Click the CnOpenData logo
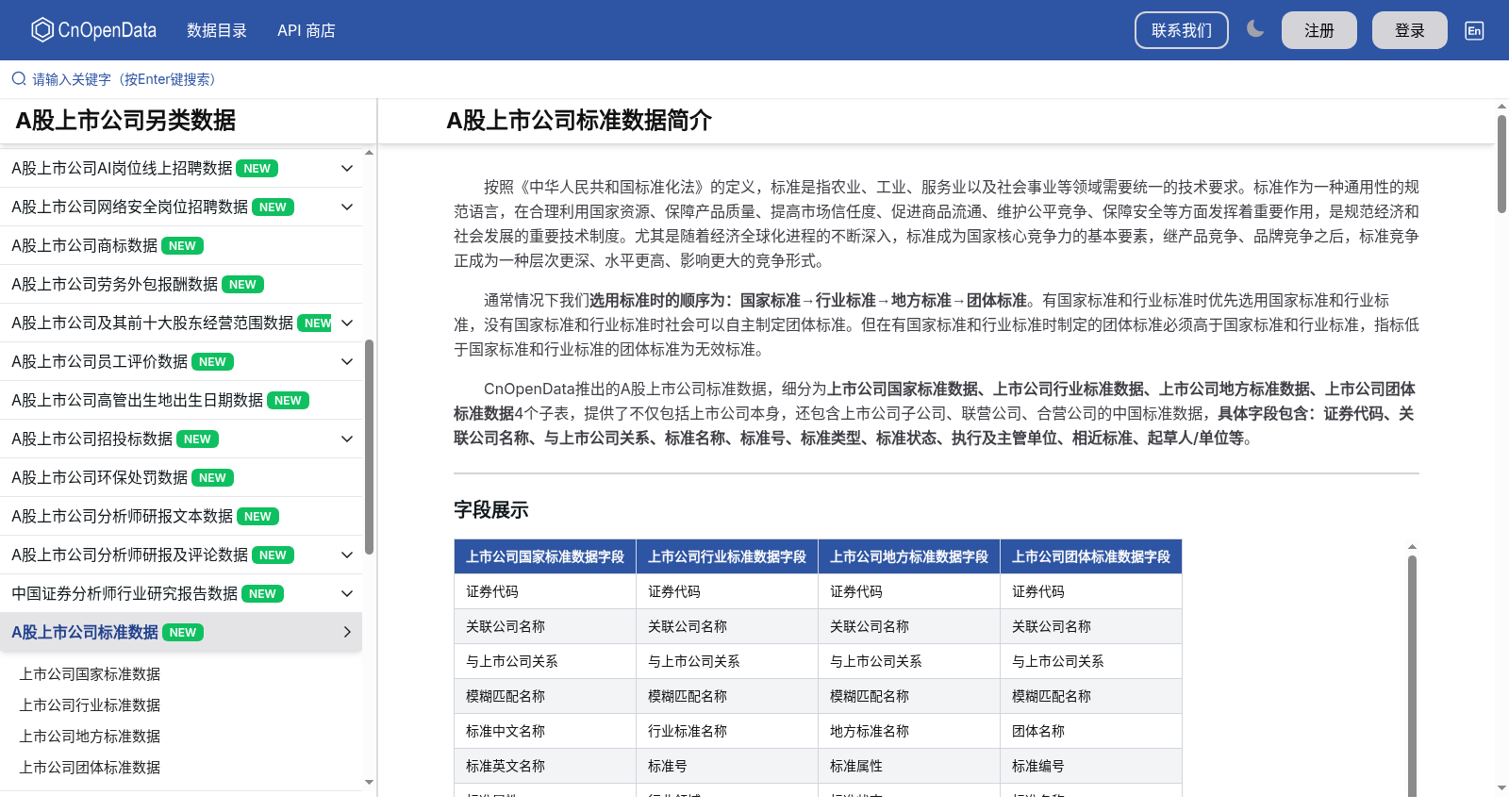The width and height of the screenshot is (1509, 812). (x=93, y=30)
